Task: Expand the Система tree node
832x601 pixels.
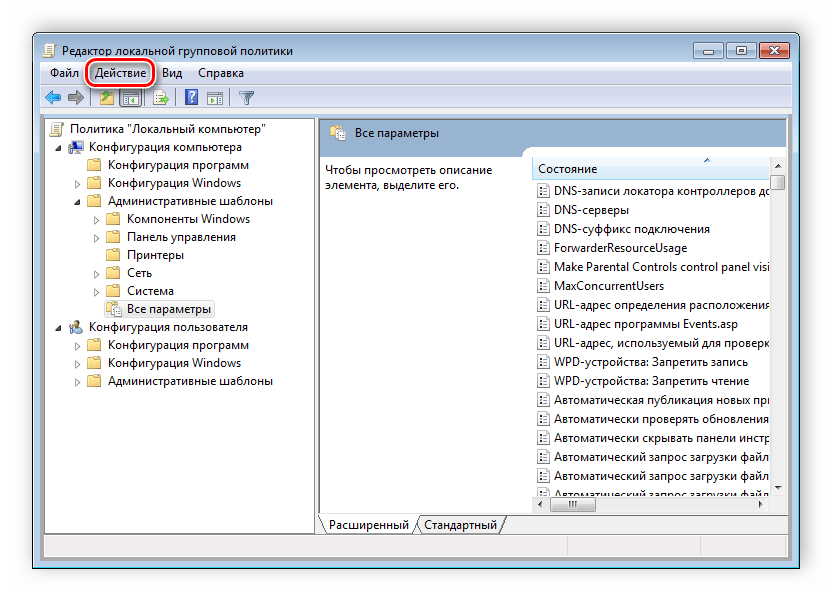Action: point(96,292)
